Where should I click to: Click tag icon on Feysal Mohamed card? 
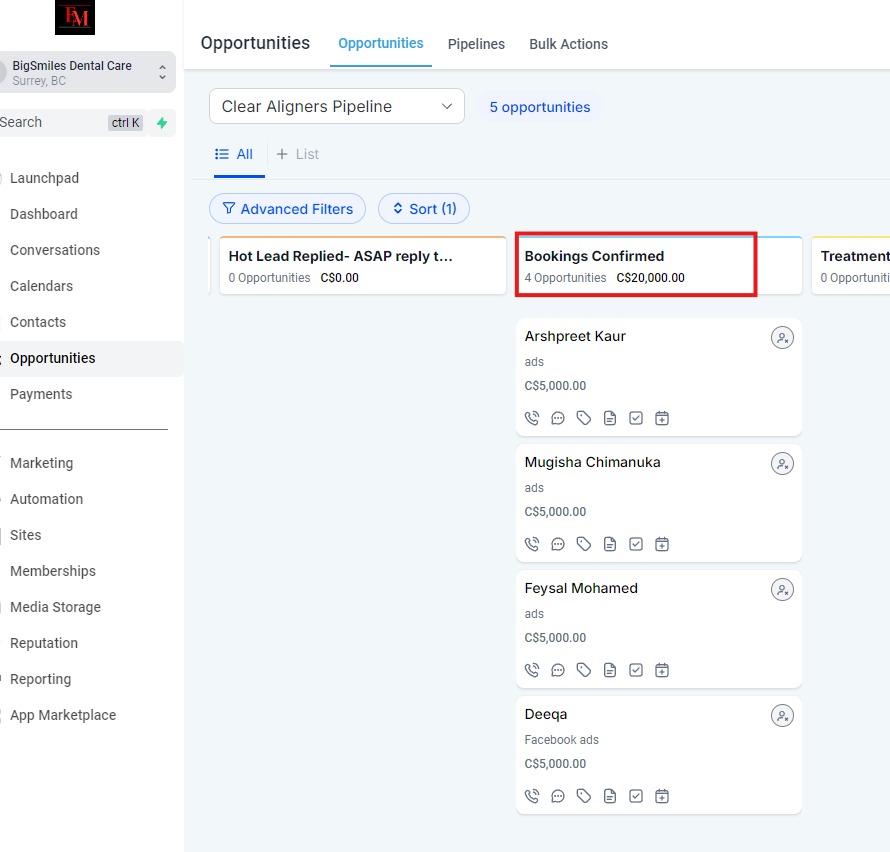(x=584, y=670)
